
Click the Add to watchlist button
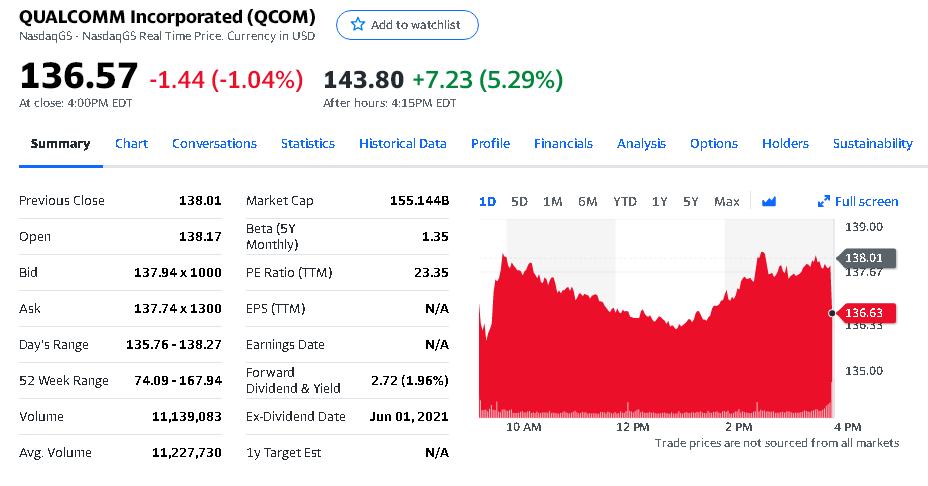pos(407,25)
